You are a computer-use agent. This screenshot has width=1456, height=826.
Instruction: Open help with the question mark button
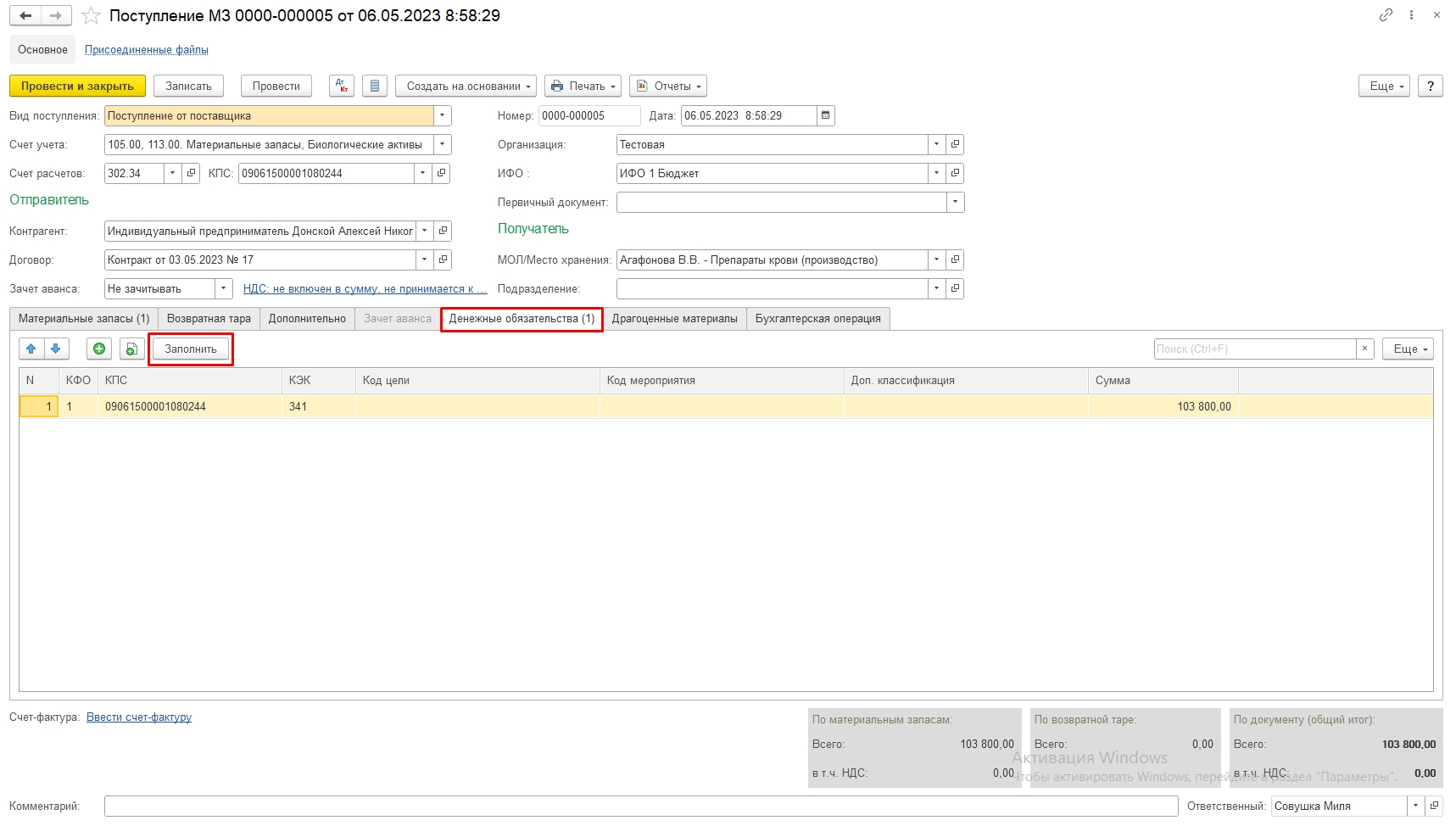point(1431,86)
